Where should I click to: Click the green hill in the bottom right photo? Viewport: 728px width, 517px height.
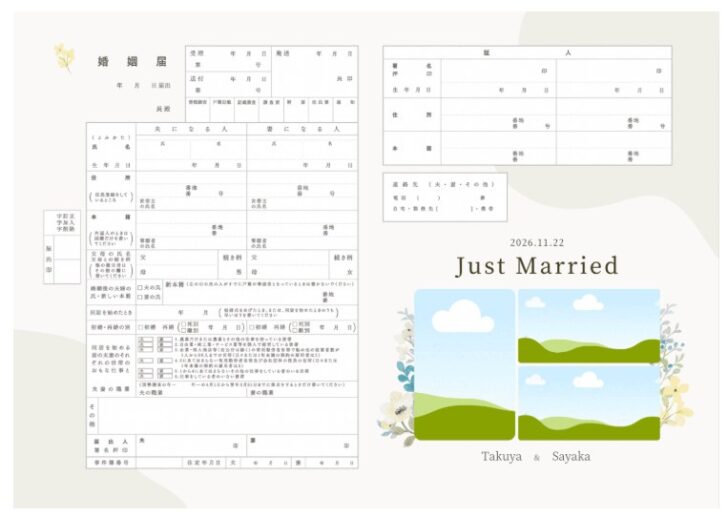coord(588,421)
